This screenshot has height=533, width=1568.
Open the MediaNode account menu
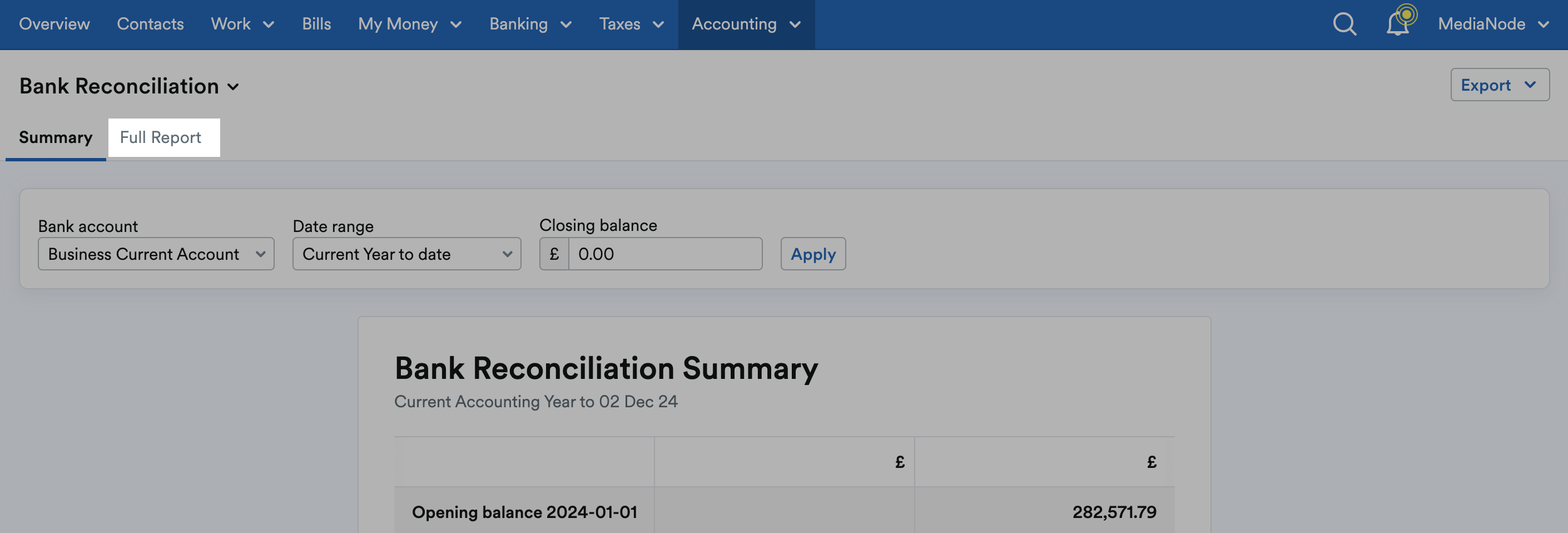[x=1493, y=24]
